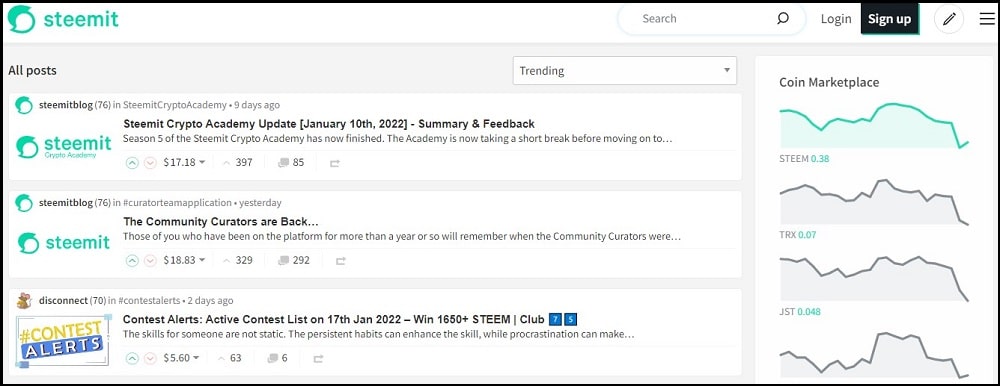1000x386 pixels.
Task: Click the search magnifier icon
Action: [783, 19]
